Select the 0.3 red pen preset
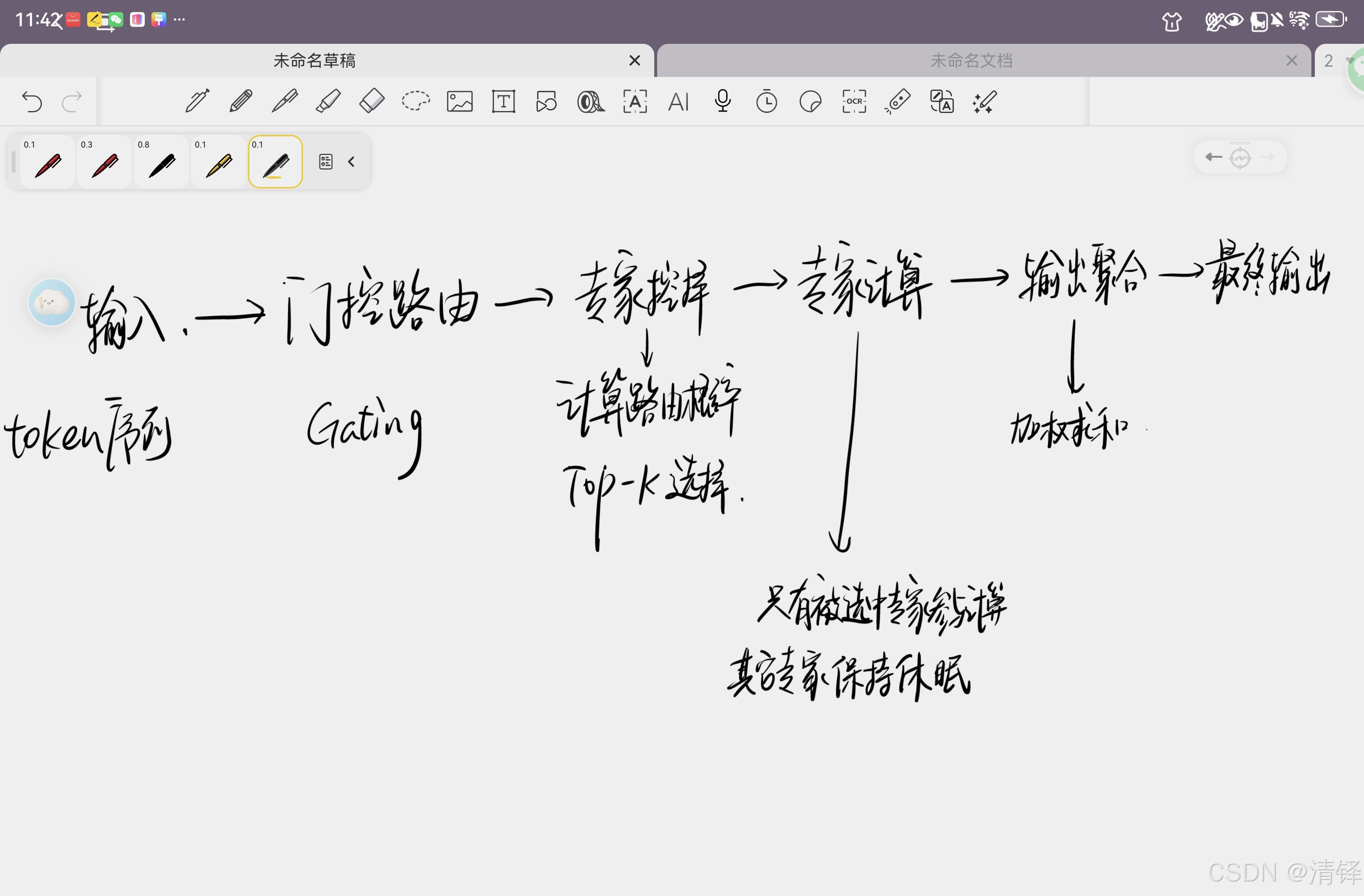 point(105,162)
